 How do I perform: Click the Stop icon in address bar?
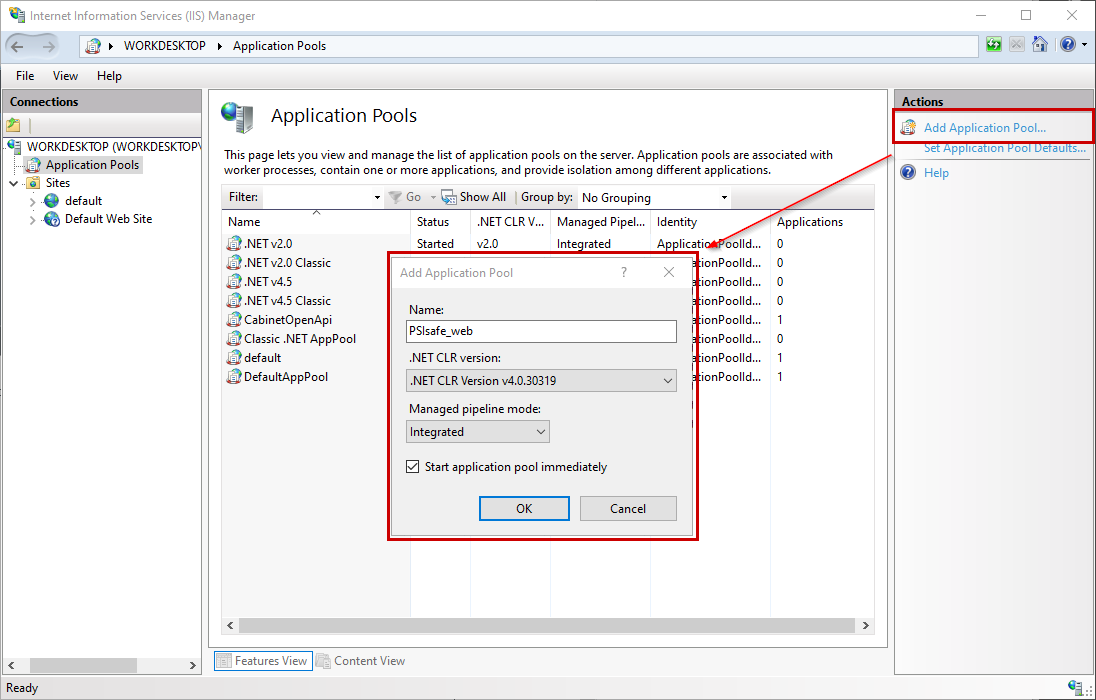pos(1016,45)
